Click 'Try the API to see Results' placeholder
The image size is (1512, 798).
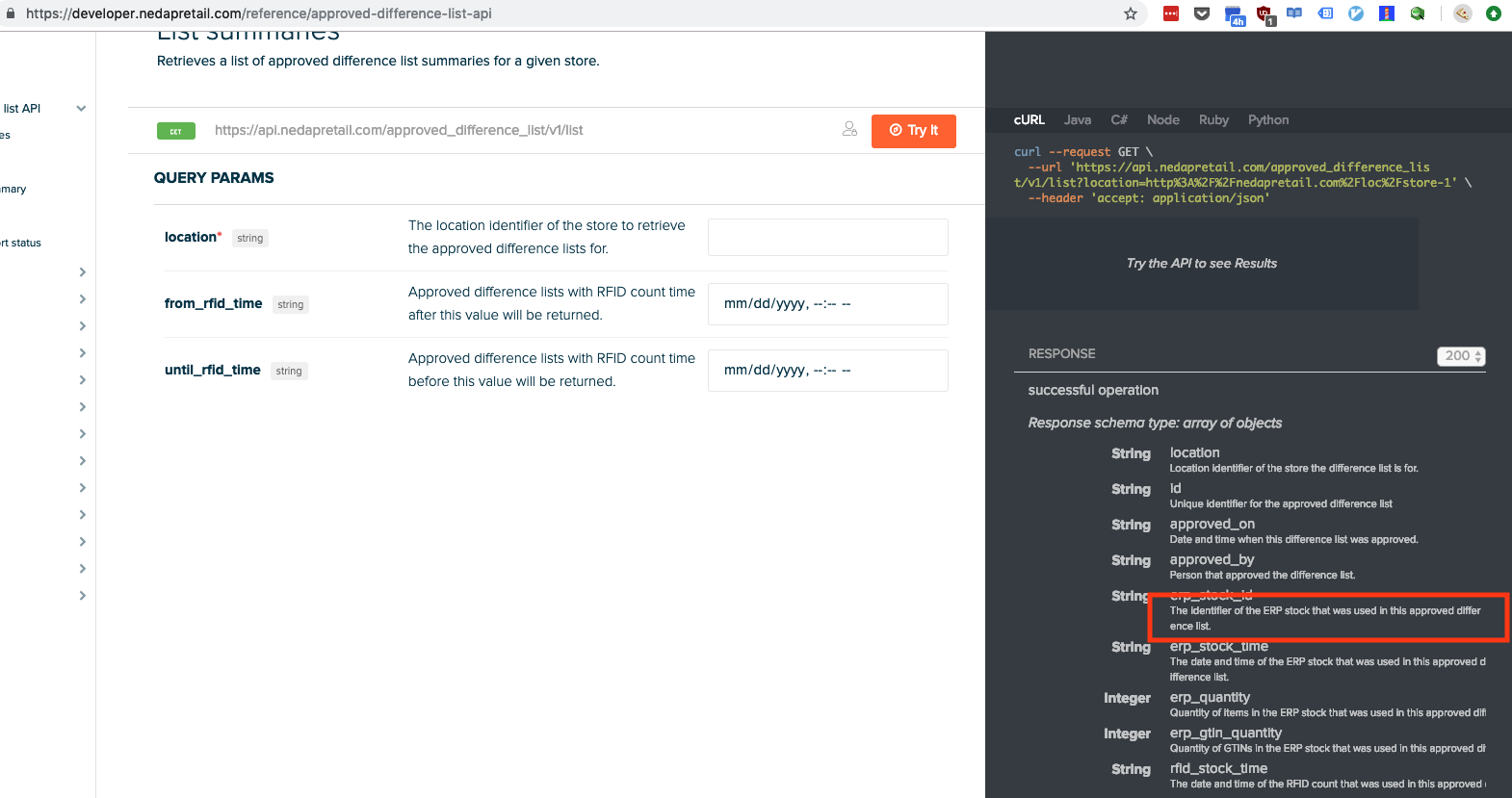click(x=1202, y=264)
